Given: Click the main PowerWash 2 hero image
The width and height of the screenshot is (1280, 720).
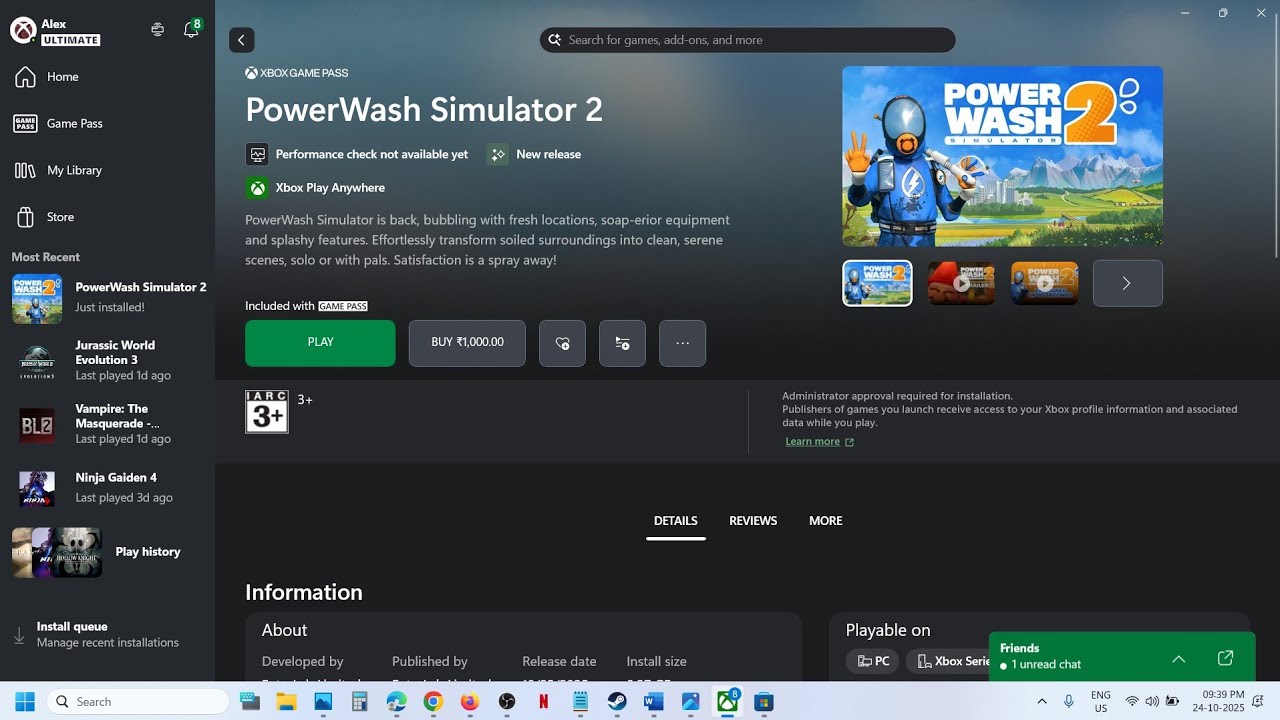Looking at the screenshot, I should (1002, 156).
